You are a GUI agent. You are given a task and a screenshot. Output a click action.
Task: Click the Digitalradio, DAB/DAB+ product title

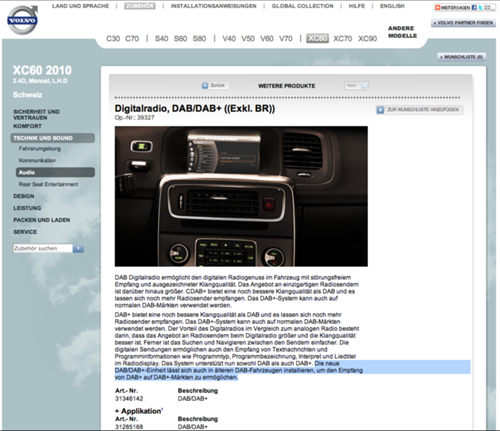point(195,109)
